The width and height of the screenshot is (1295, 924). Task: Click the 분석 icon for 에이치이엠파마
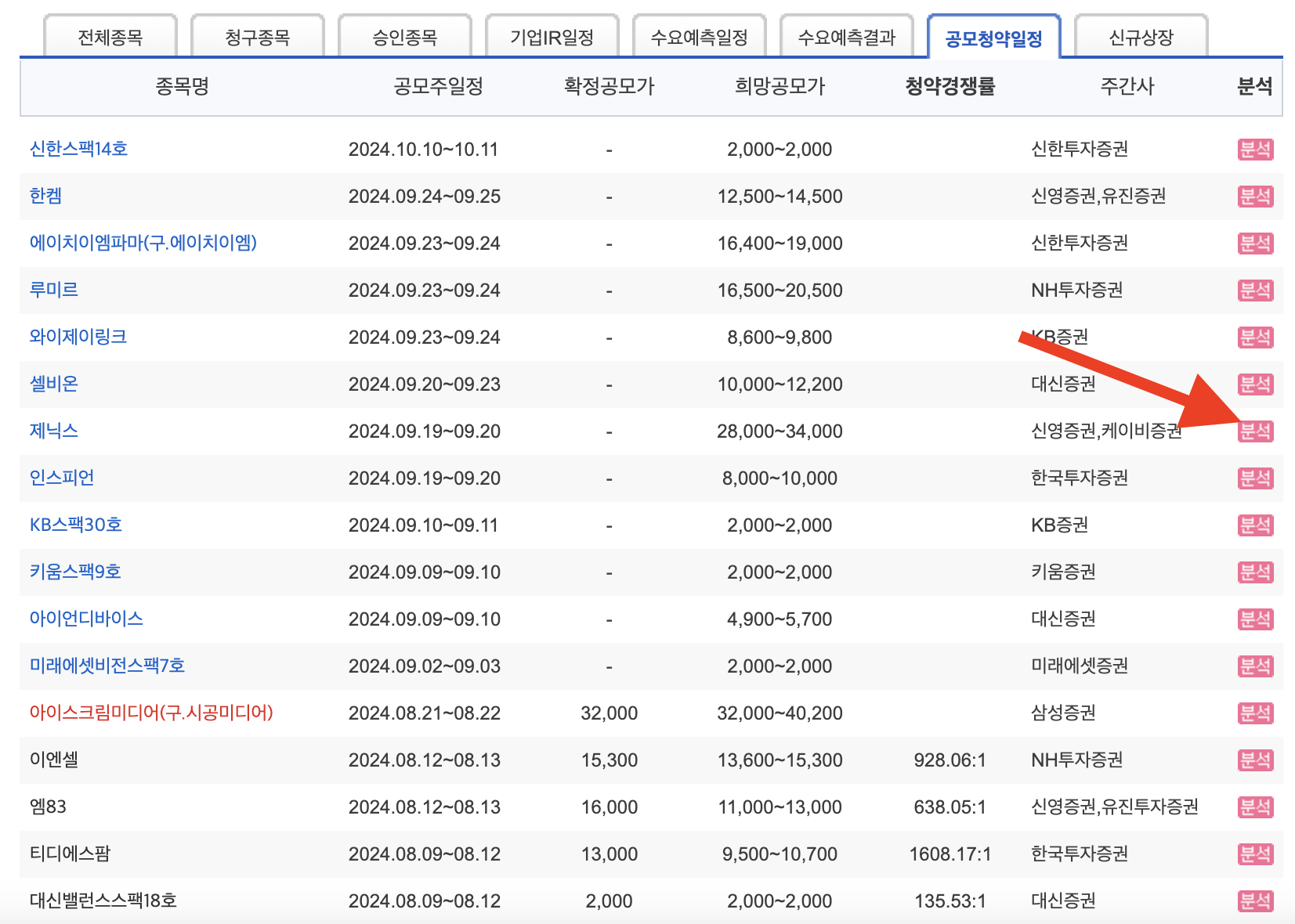[1255, 244]
